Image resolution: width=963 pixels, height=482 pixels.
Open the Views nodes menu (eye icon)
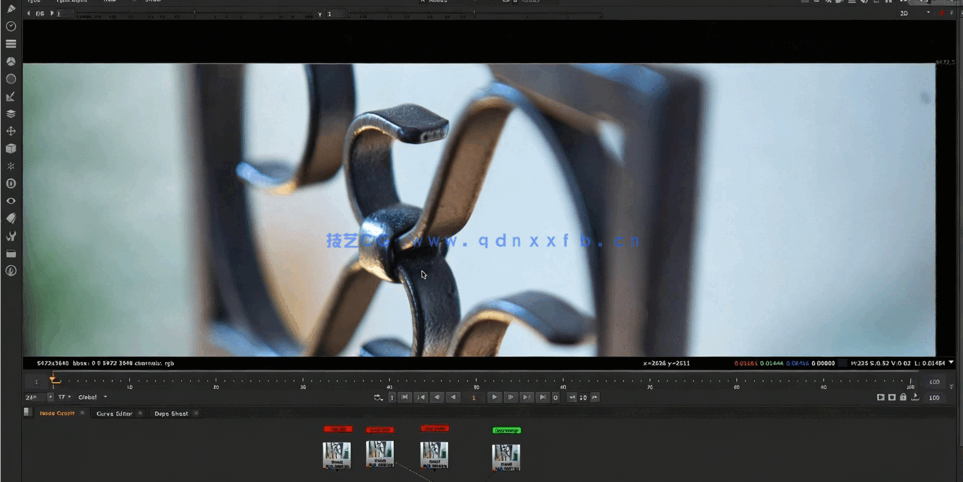point(11,201)
